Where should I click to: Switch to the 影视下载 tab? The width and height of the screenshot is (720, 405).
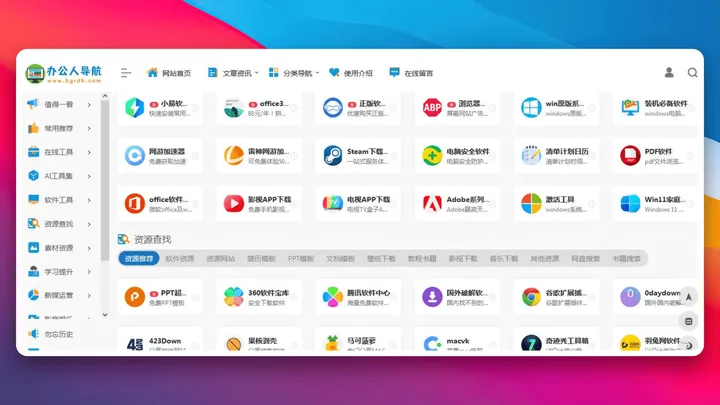463,259
